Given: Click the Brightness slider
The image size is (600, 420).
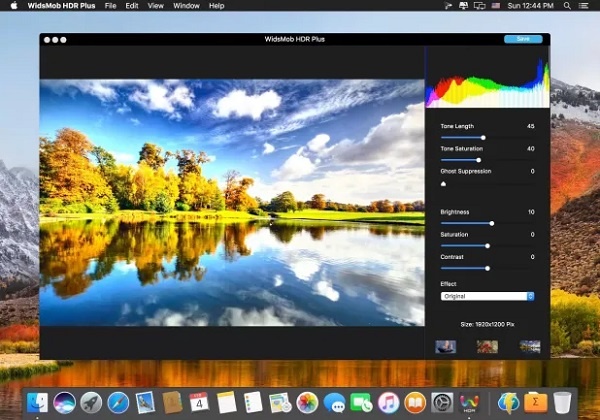Looking at the screenshot, I should (491, 223).
